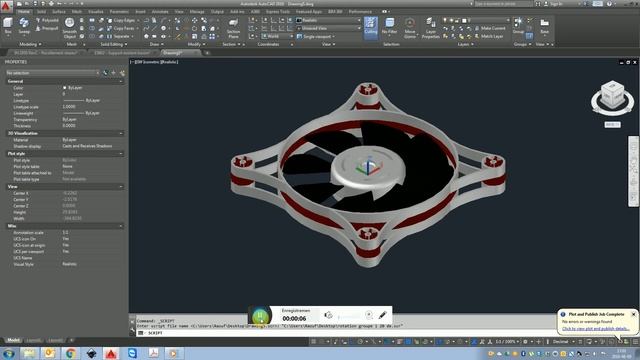
Task: Open the visual style Realistic dropdown
Action: (329, 20)
